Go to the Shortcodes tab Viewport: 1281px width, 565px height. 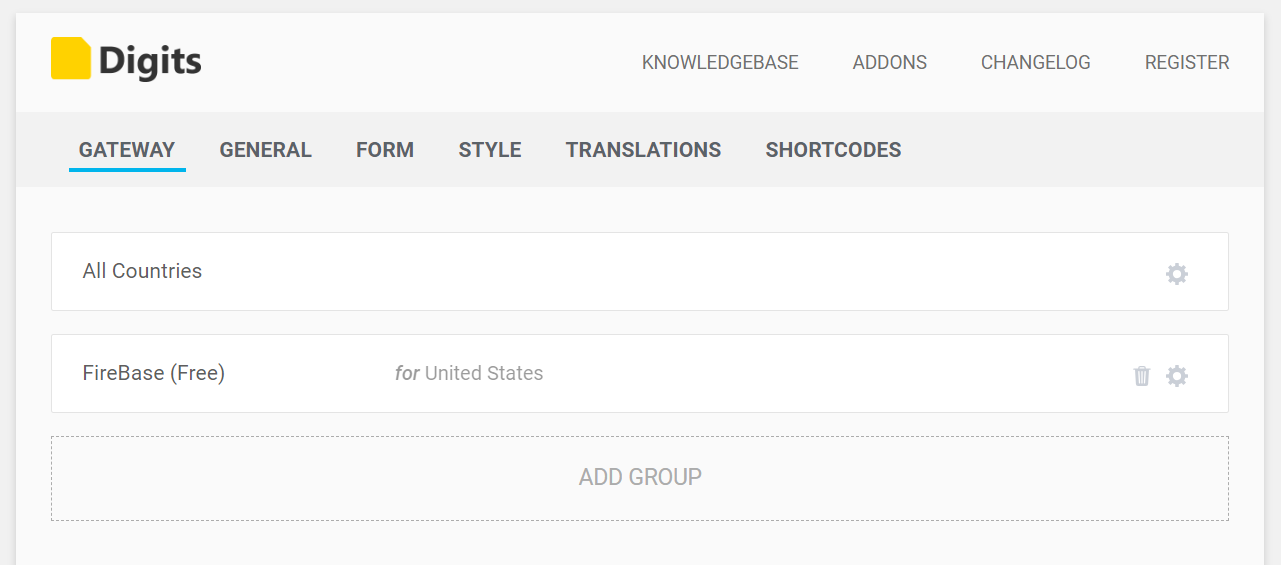pos(833,150)
